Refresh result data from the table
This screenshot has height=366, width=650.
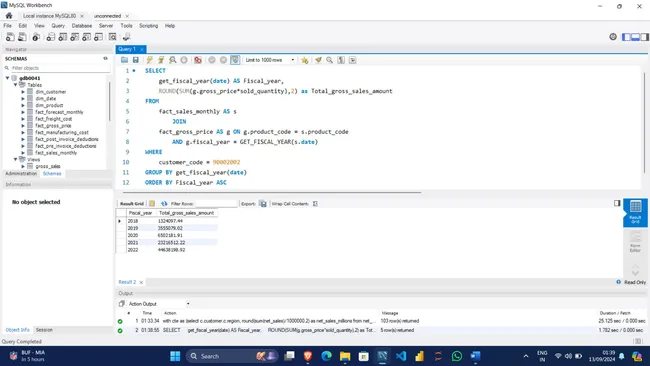click(164, 204)
